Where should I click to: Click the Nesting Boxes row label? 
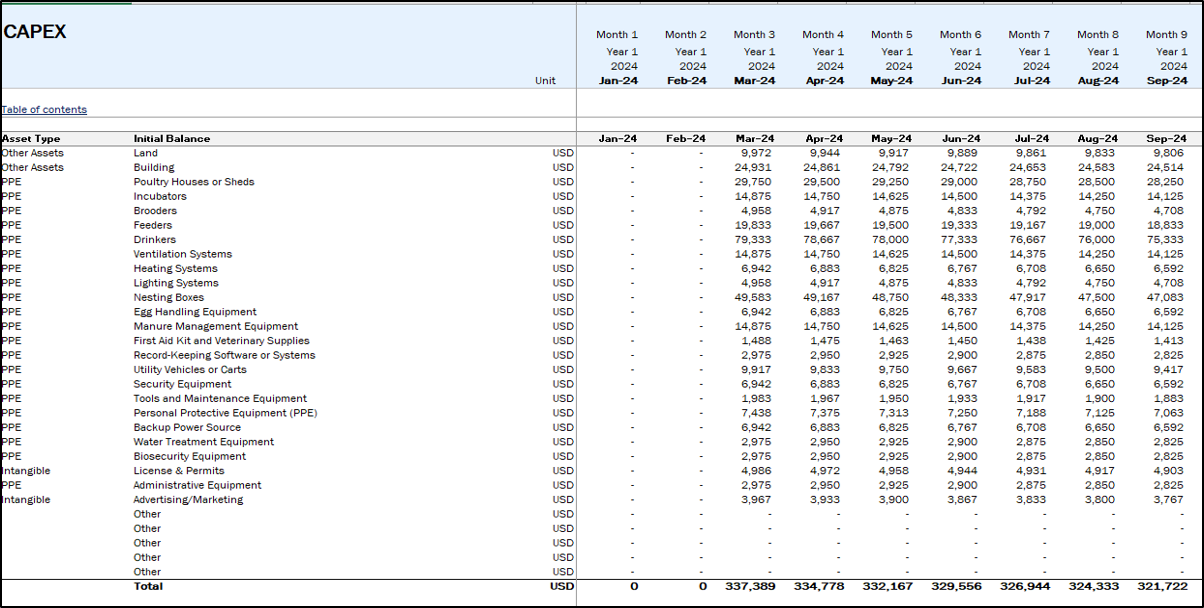point(168,298)
